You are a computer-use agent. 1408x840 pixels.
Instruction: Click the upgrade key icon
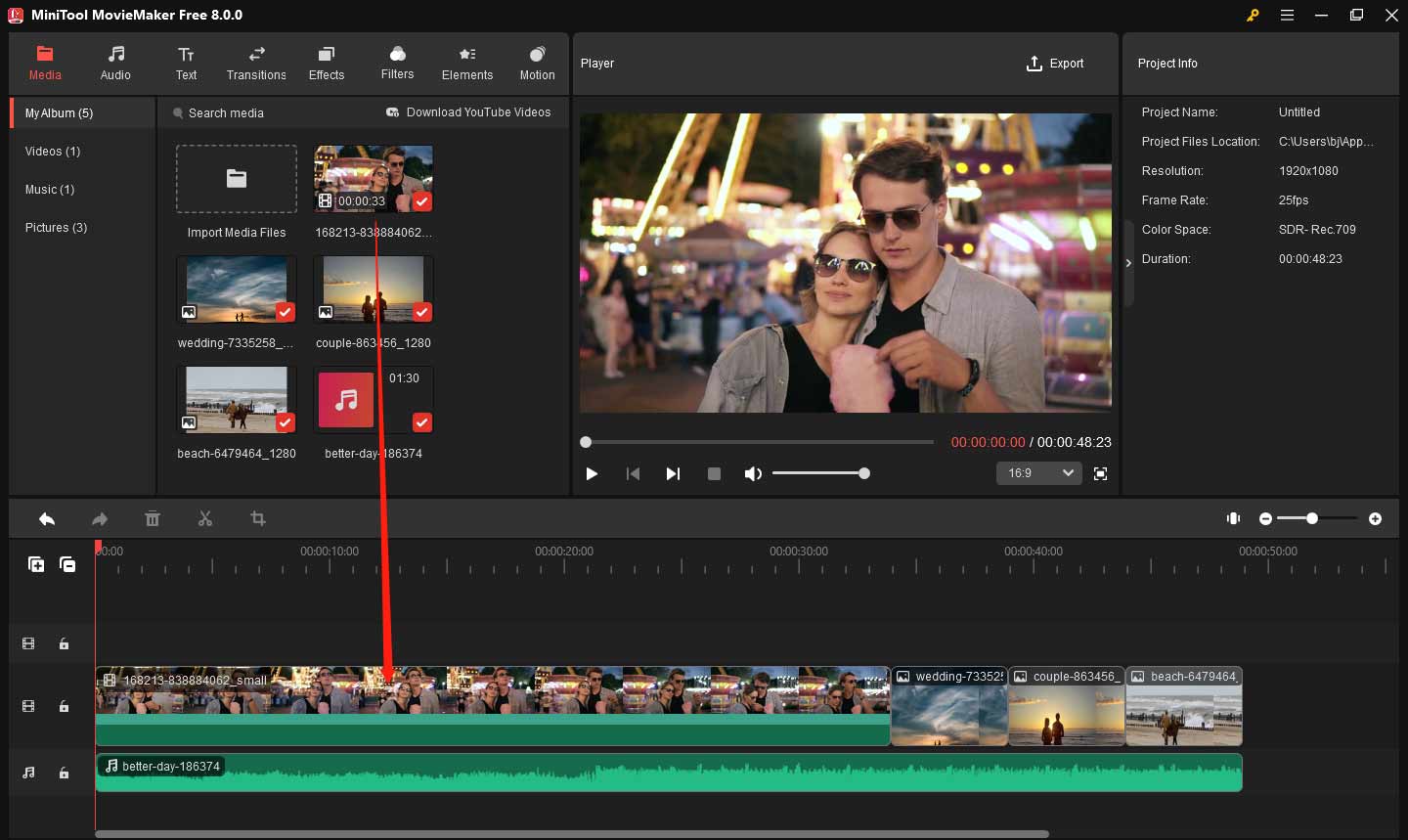coord(1253,15)
